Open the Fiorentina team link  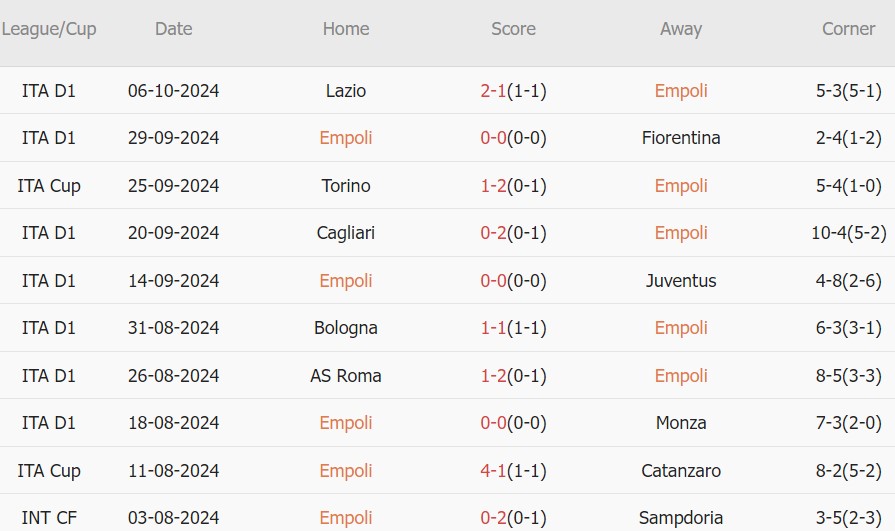click(681, 138)
